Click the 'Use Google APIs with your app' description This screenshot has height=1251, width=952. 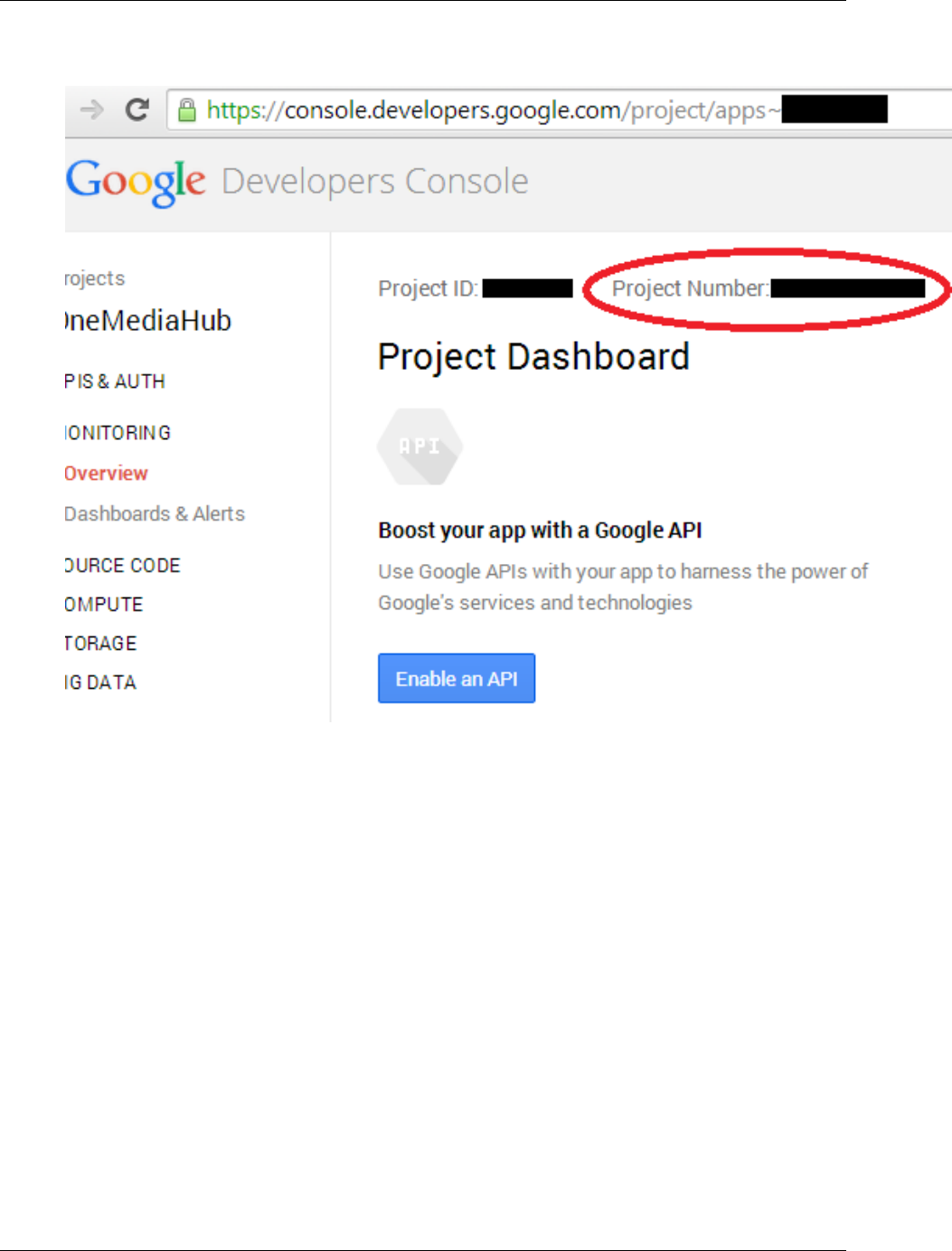click(x=623, y=588)
